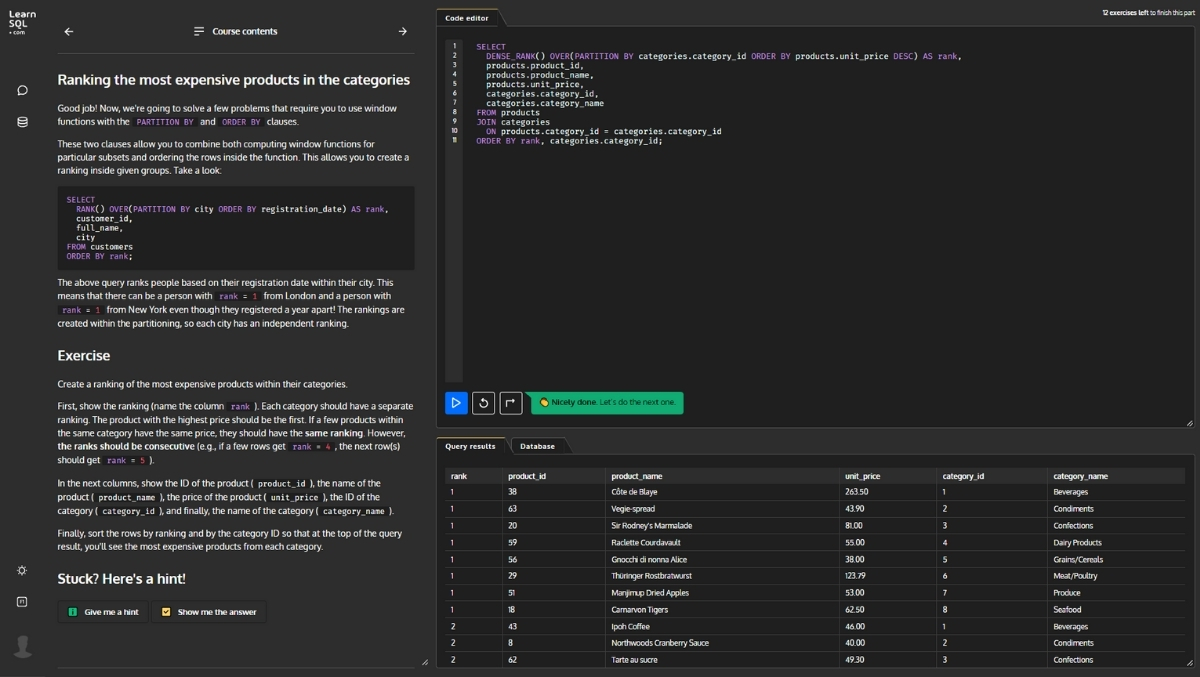The width and height of the screenshot is (1200, 677).
Task: Grab the lesson panel's corner resize handle
Action: pos(425,662)
